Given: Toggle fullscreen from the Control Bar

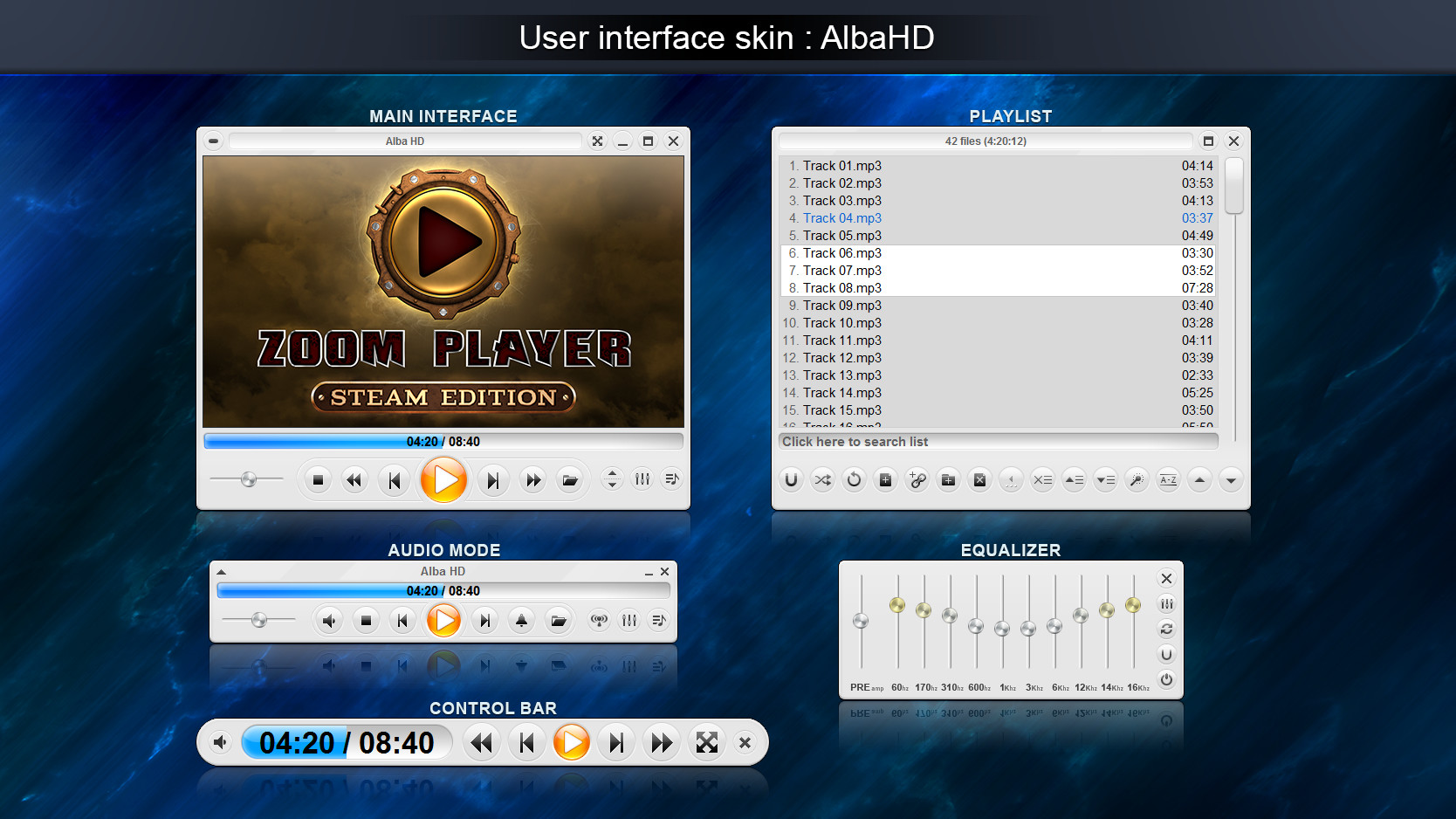Looking at the screenshot, I should pos(707,742).
